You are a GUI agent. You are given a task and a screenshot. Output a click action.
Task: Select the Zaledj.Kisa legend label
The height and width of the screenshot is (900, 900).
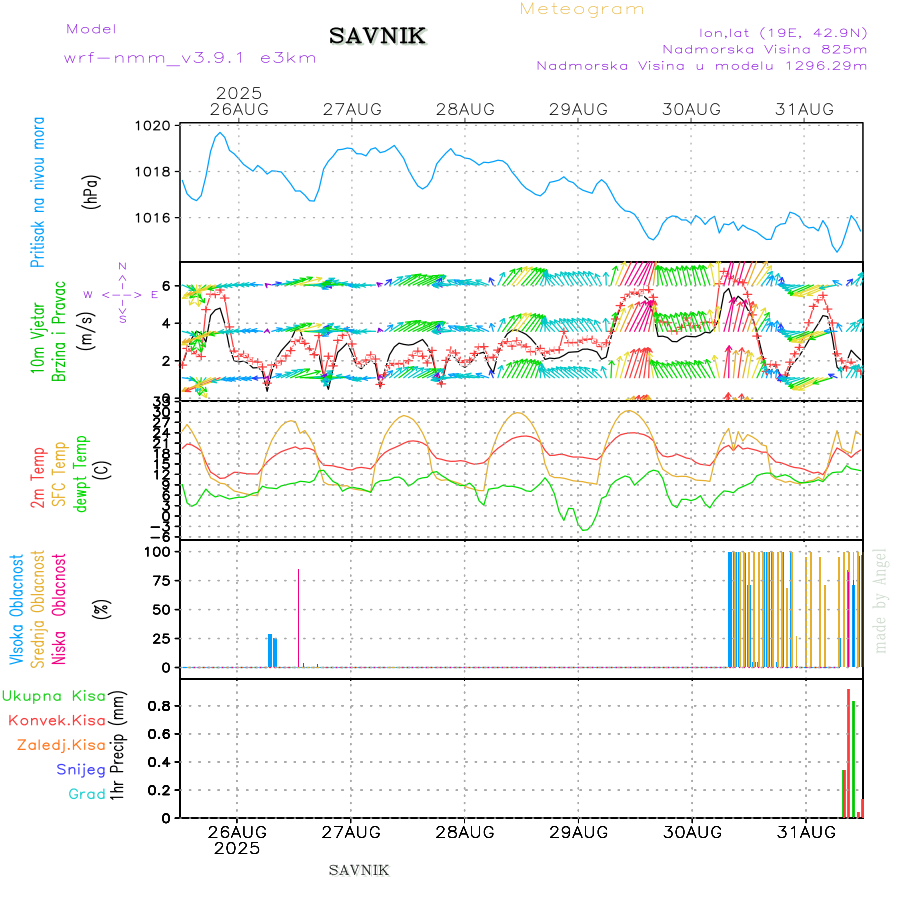[x=61, y=745]
